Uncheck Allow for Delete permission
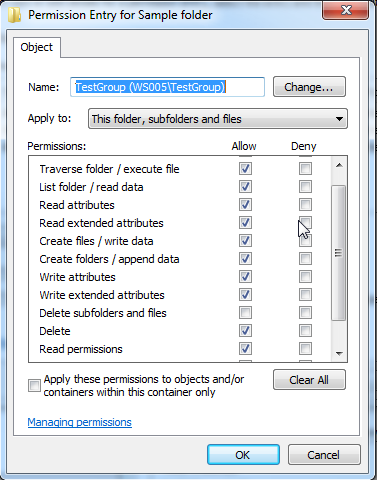The image size is (377, 480). click(x=245, y=331)
